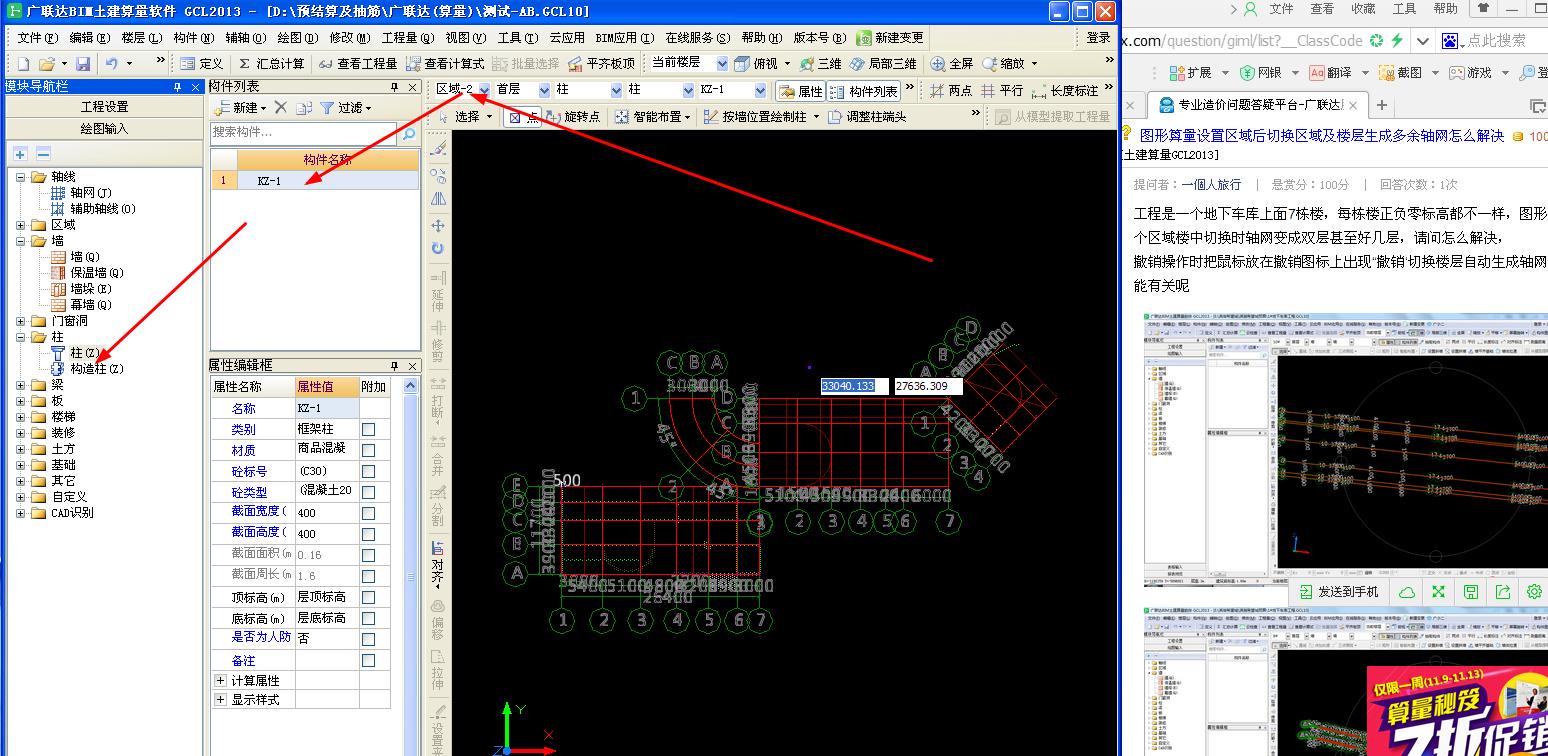
Task: Open the 绘图 menu
Action: click(297, 38)
